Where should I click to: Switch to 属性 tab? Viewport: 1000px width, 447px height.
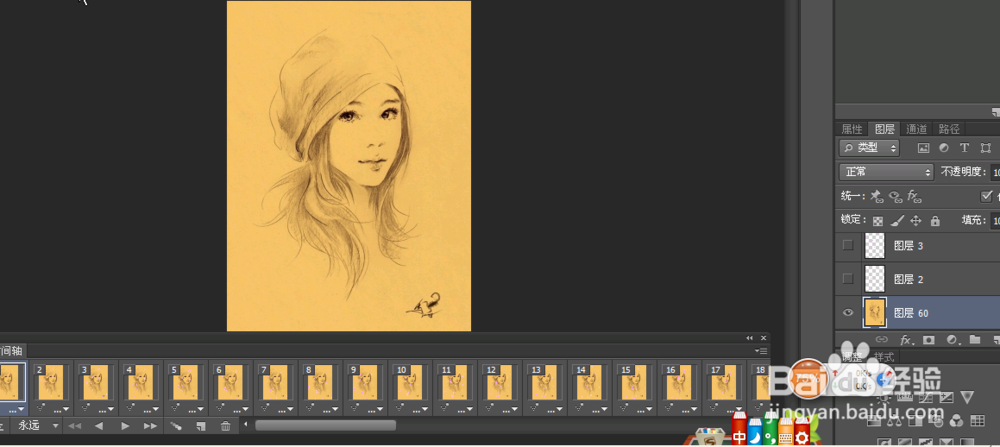[x=852, y=129]
